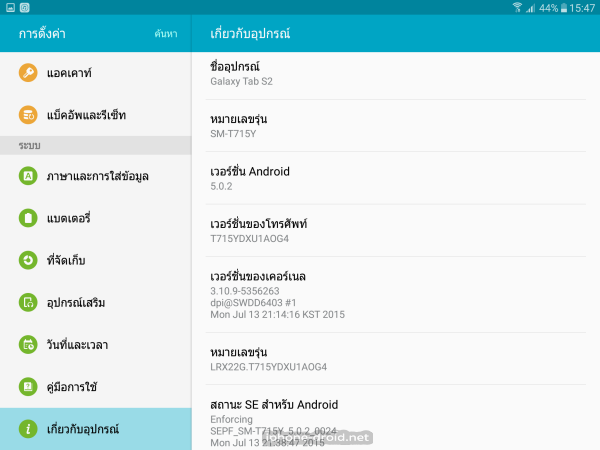Tap สถานะ SE สำหรับ Android entry
Image resolution: width=600 pixels, height=450 pixels.
pyautogui.click(x=396, y=417)
